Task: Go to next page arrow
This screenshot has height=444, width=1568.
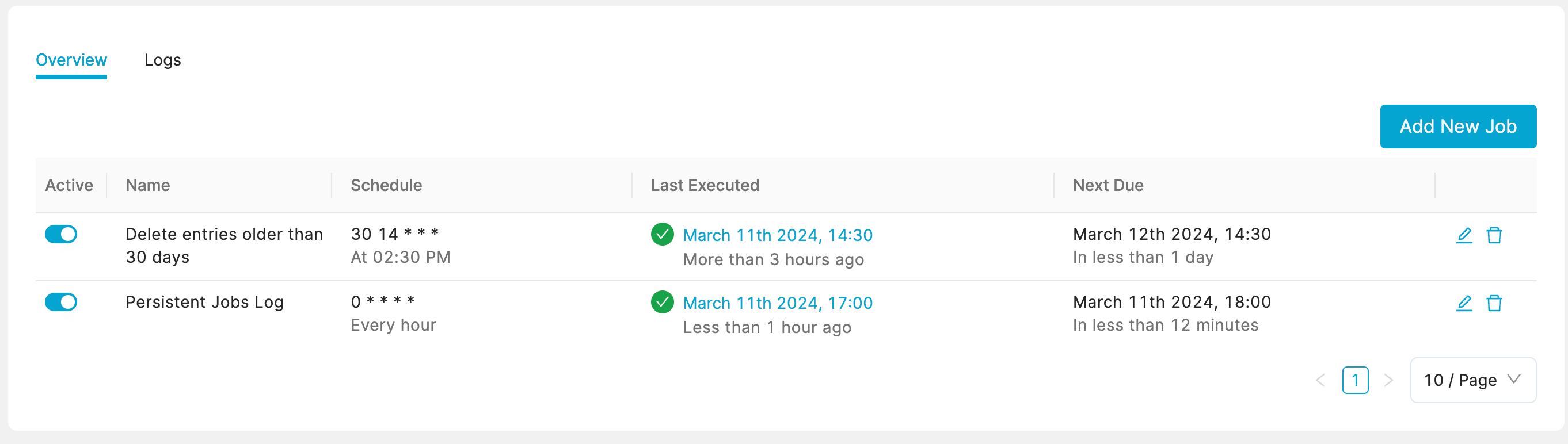Action: [1388, 380]
